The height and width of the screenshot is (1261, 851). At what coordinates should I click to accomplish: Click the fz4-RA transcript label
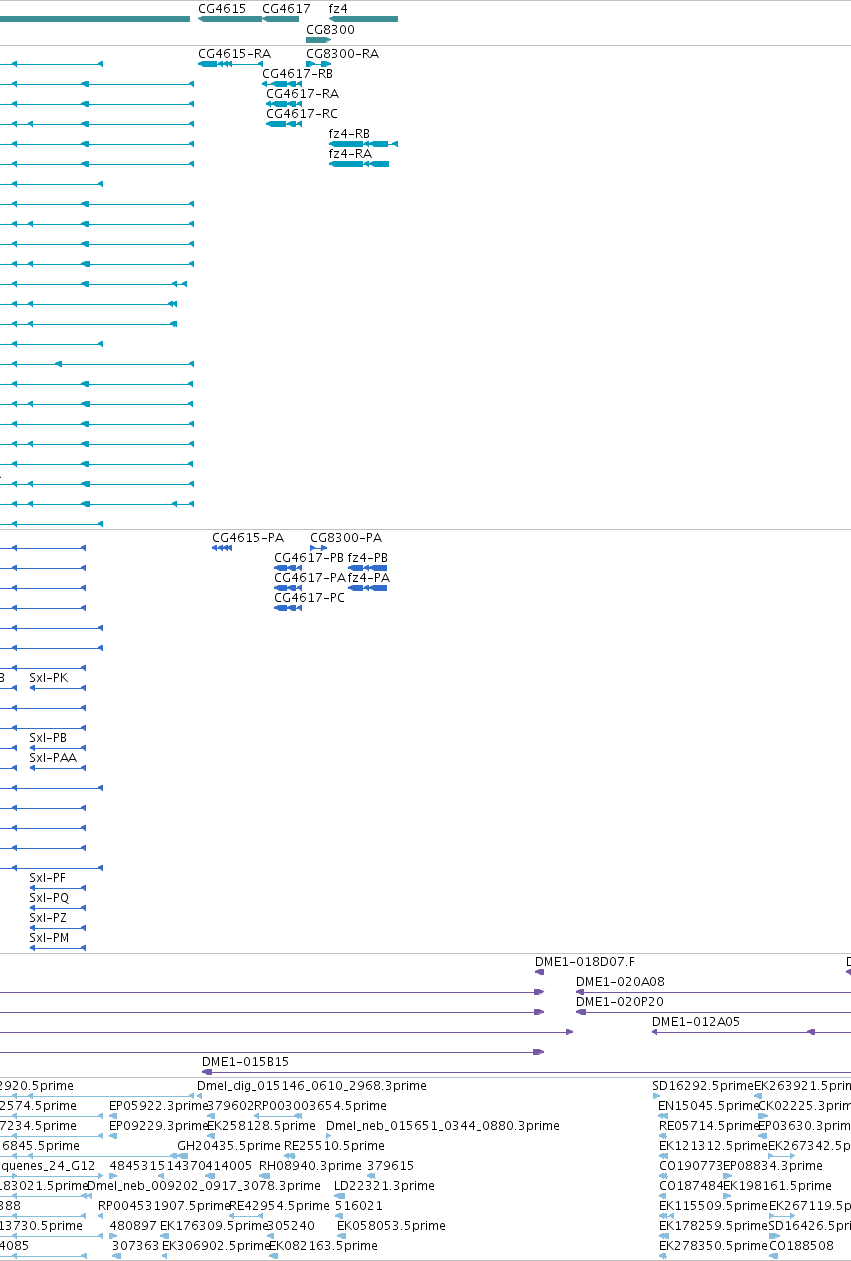click(350, 154)
